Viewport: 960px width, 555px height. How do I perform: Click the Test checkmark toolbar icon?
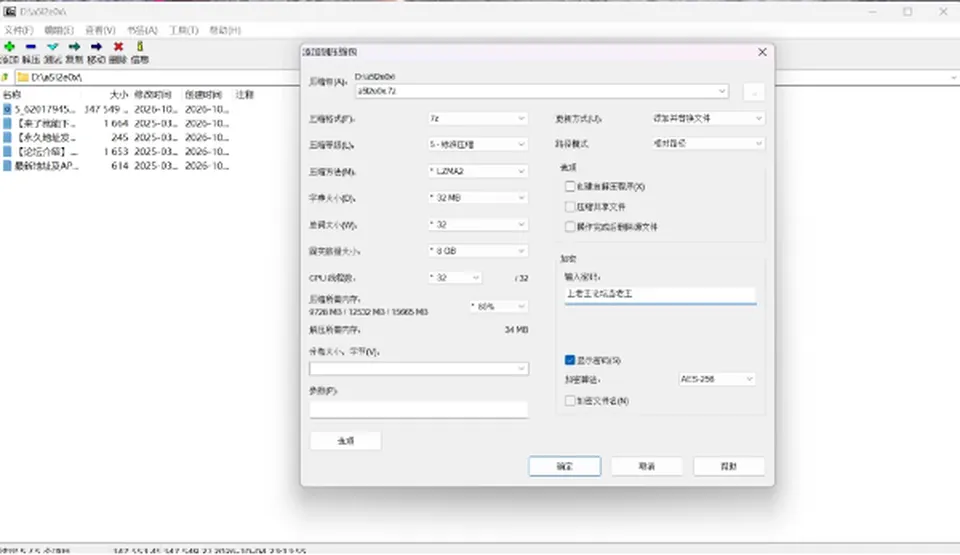(53, 47)
